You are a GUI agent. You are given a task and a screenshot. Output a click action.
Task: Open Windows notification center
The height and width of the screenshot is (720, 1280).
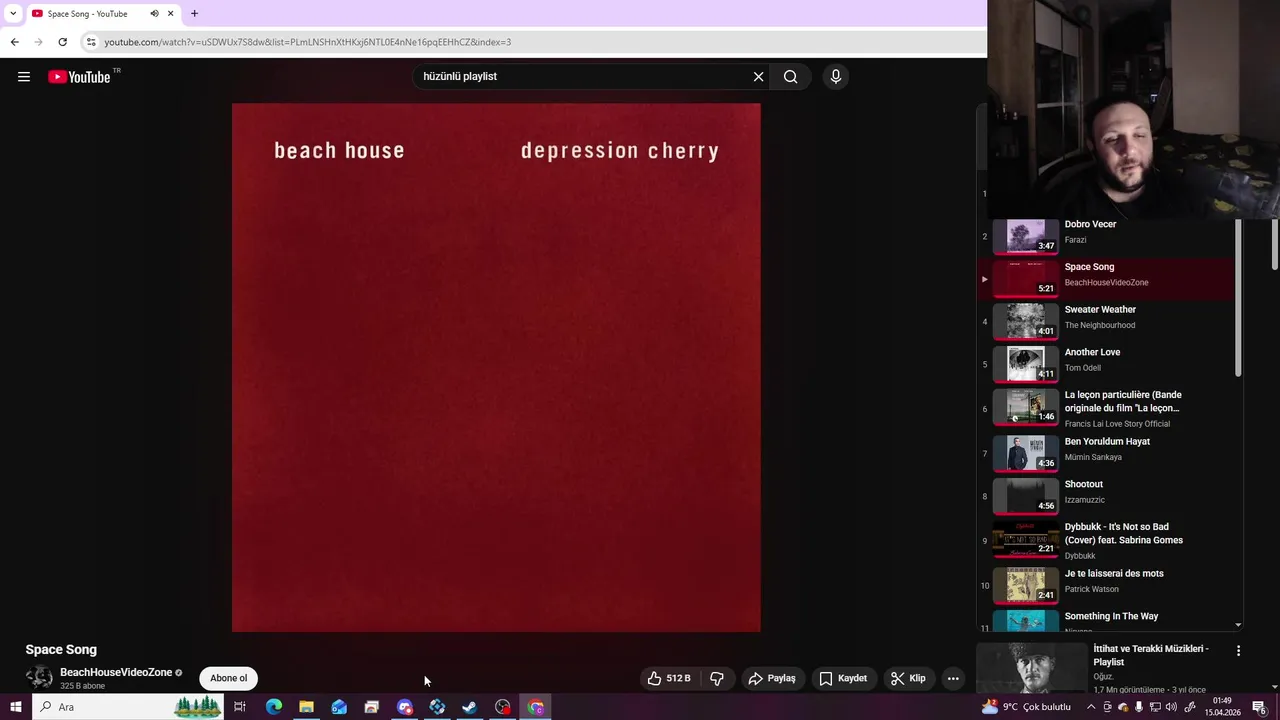[1259, 707]
